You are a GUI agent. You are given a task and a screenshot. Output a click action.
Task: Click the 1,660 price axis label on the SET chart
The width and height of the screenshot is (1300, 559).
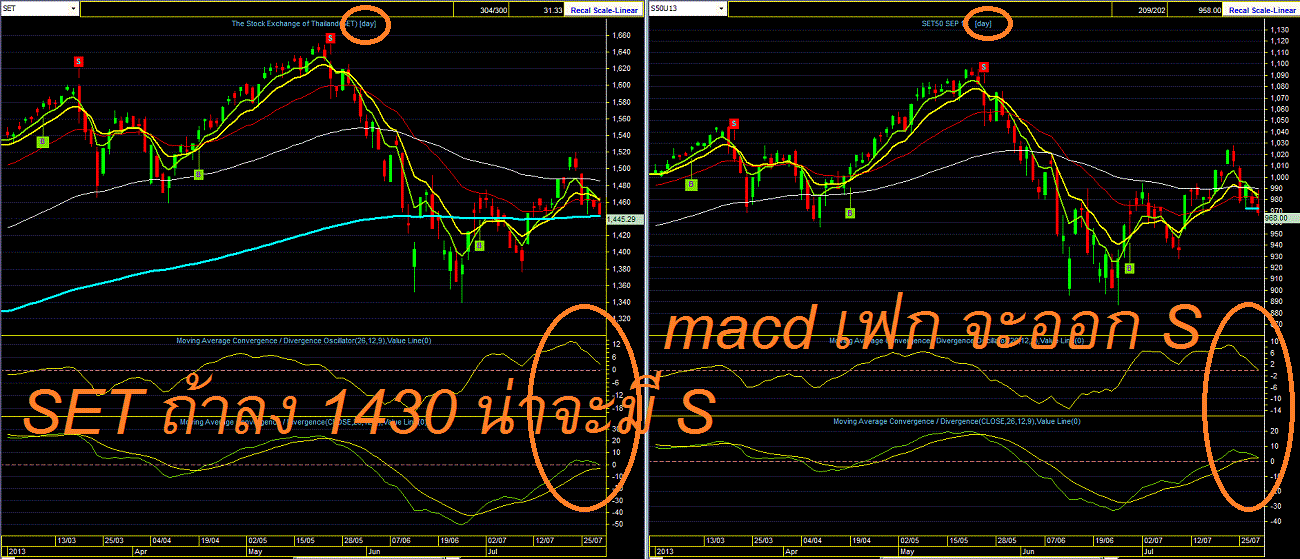620,35
